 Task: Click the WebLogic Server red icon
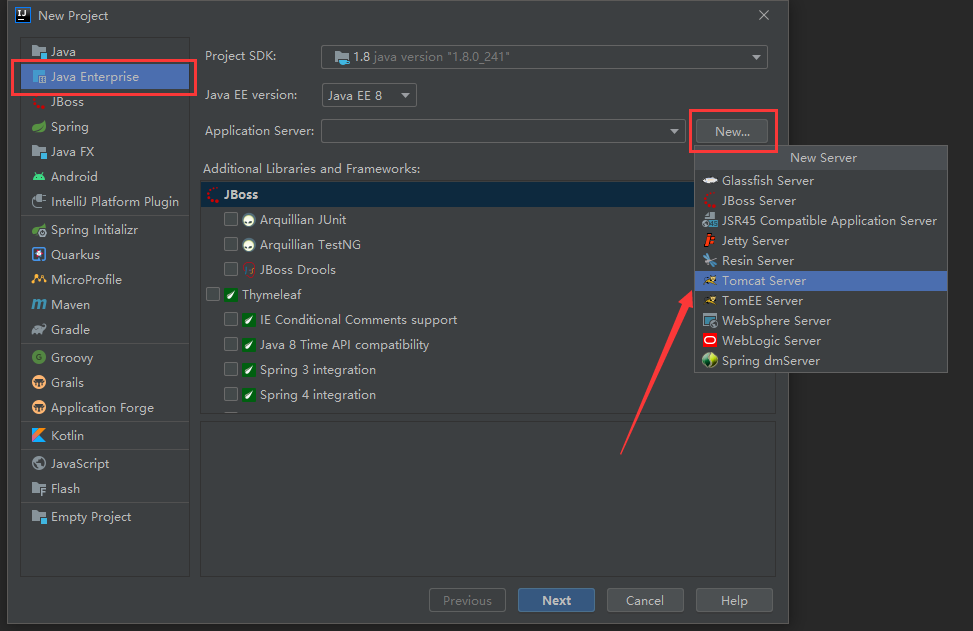click(x=710, y=341)
